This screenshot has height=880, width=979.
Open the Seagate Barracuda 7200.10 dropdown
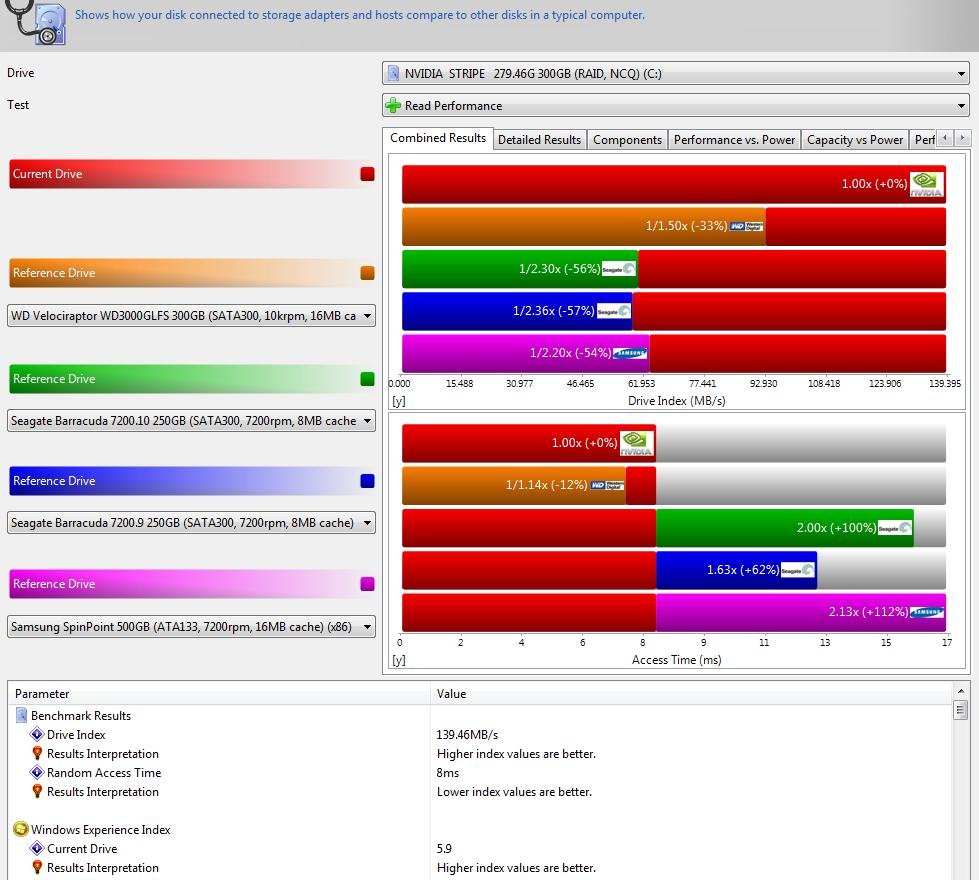click(191, 421)
